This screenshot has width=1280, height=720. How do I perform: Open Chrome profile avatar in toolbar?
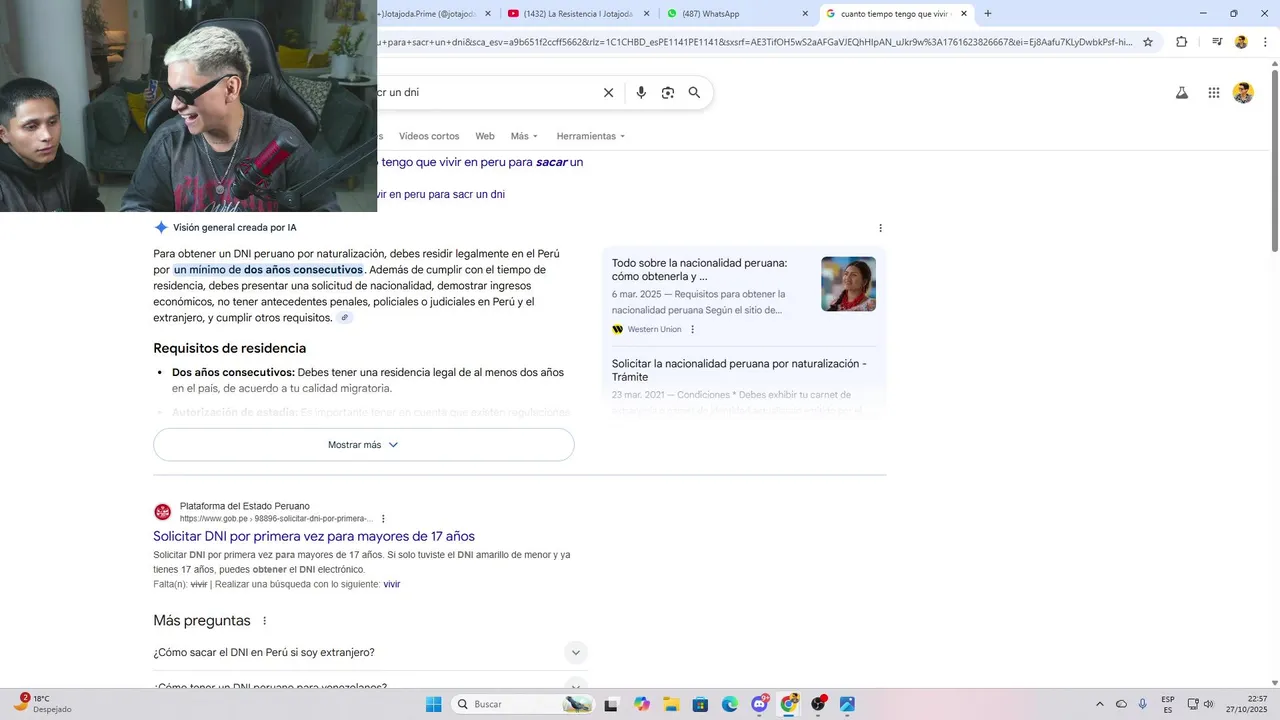pos(1241,42)
